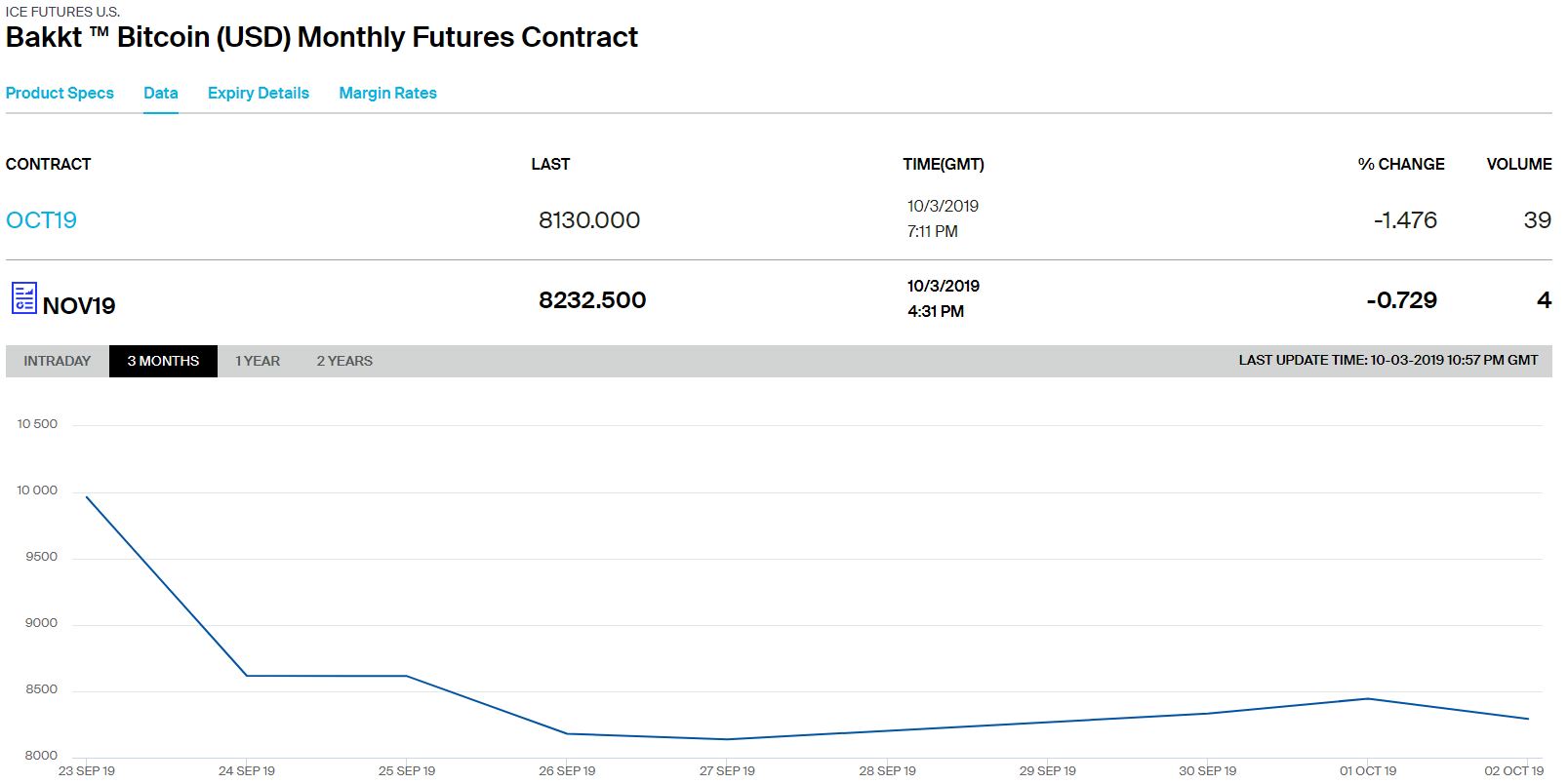Click the 23 SEP 19 chart data point

click(x=87, y=497)
